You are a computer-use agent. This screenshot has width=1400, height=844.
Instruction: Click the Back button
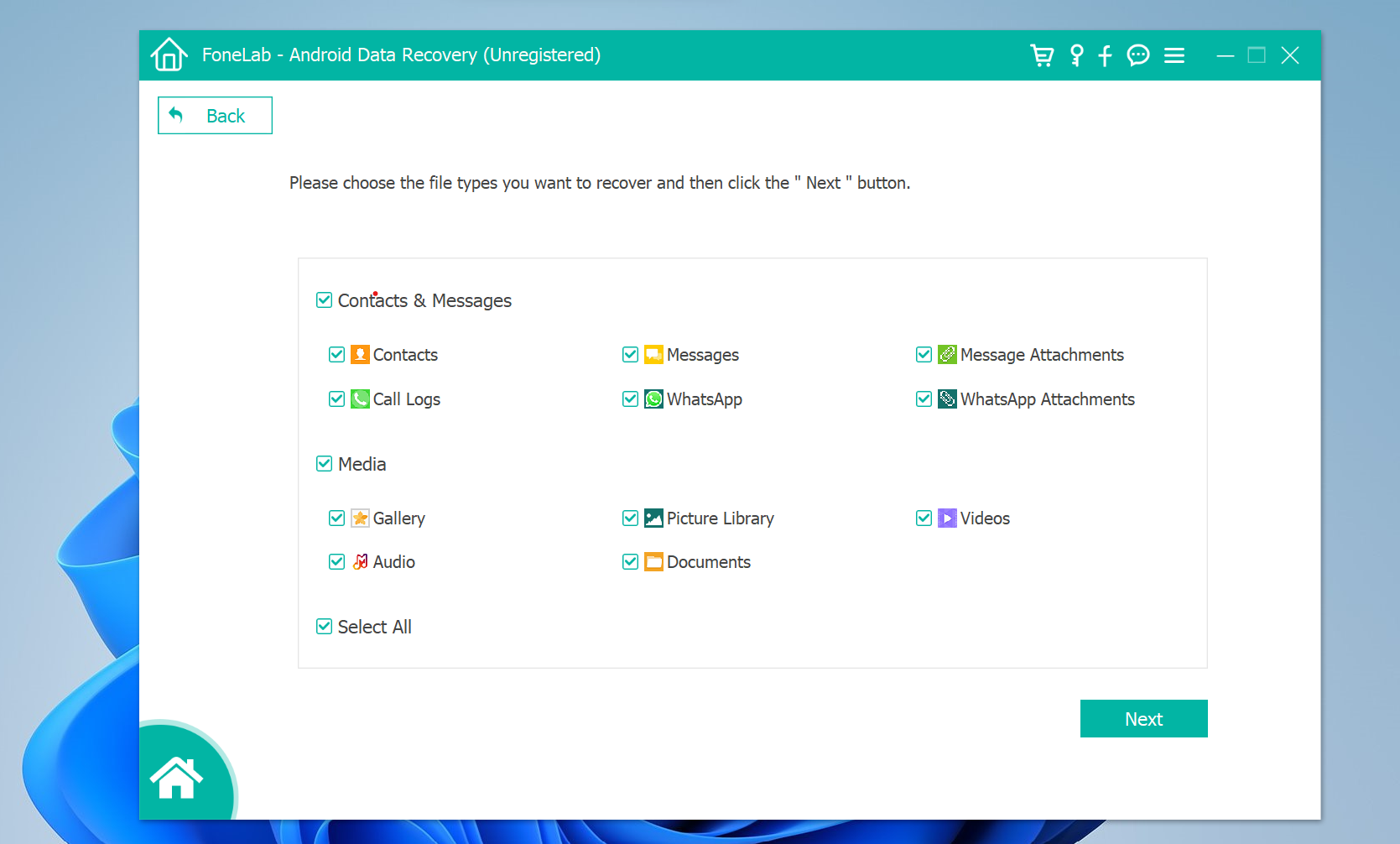pos(215,115)
